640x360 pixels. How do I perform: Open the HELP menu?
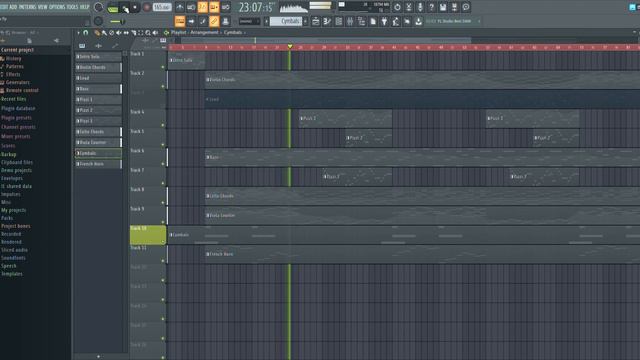[84, 7]
